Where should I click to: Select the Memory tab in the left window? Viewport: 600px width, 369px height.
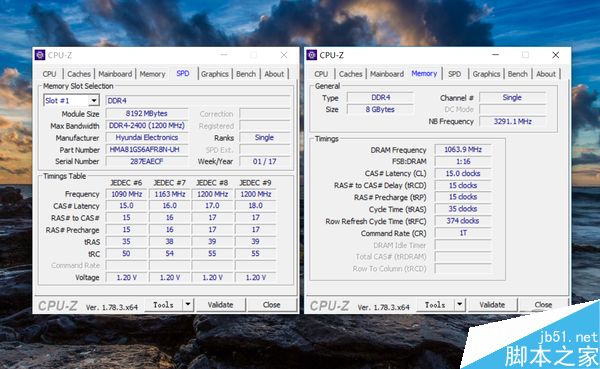click(x=152, y=74)
